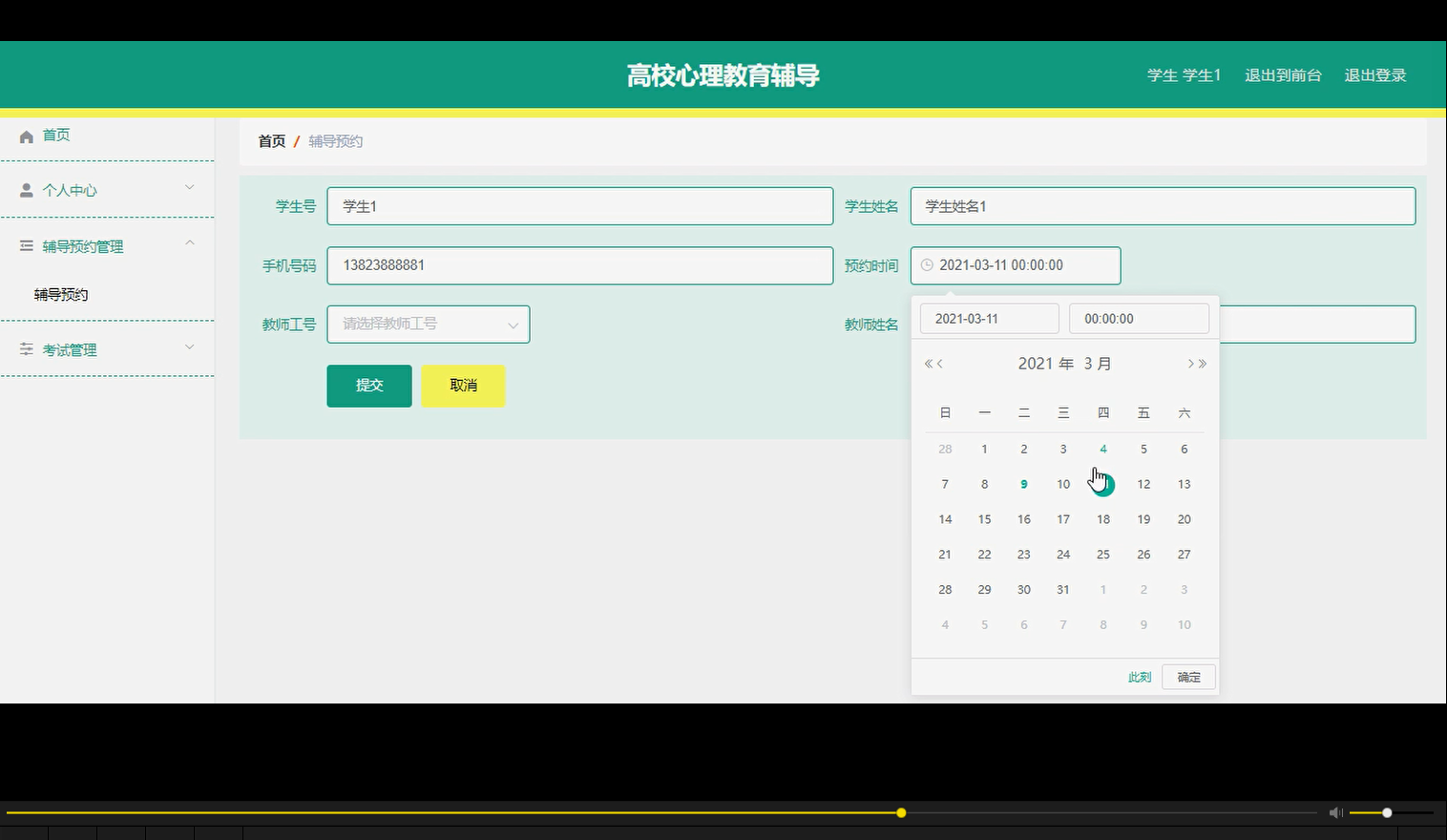Image resolution: width=1447 pixels, height=840 pixels.
Task: Click the 学生姓名 input field
Action: [x=1163, y=206]
